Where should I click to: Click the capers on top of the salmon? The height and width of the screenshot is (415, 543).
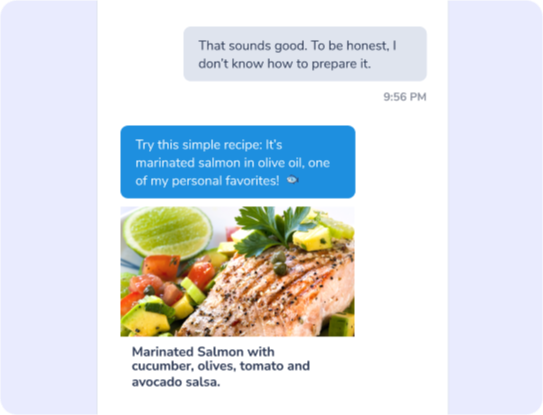tap(279, 263)
